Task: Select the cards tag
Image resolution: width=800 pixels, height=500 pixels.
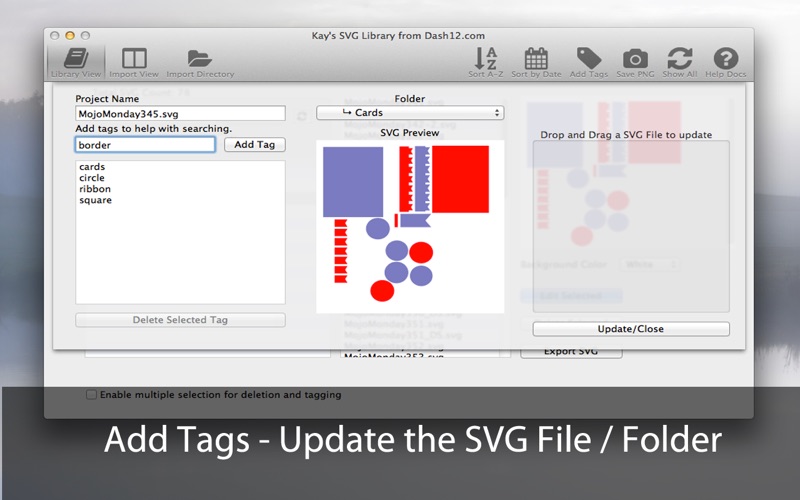Action: tap(92, 167)
